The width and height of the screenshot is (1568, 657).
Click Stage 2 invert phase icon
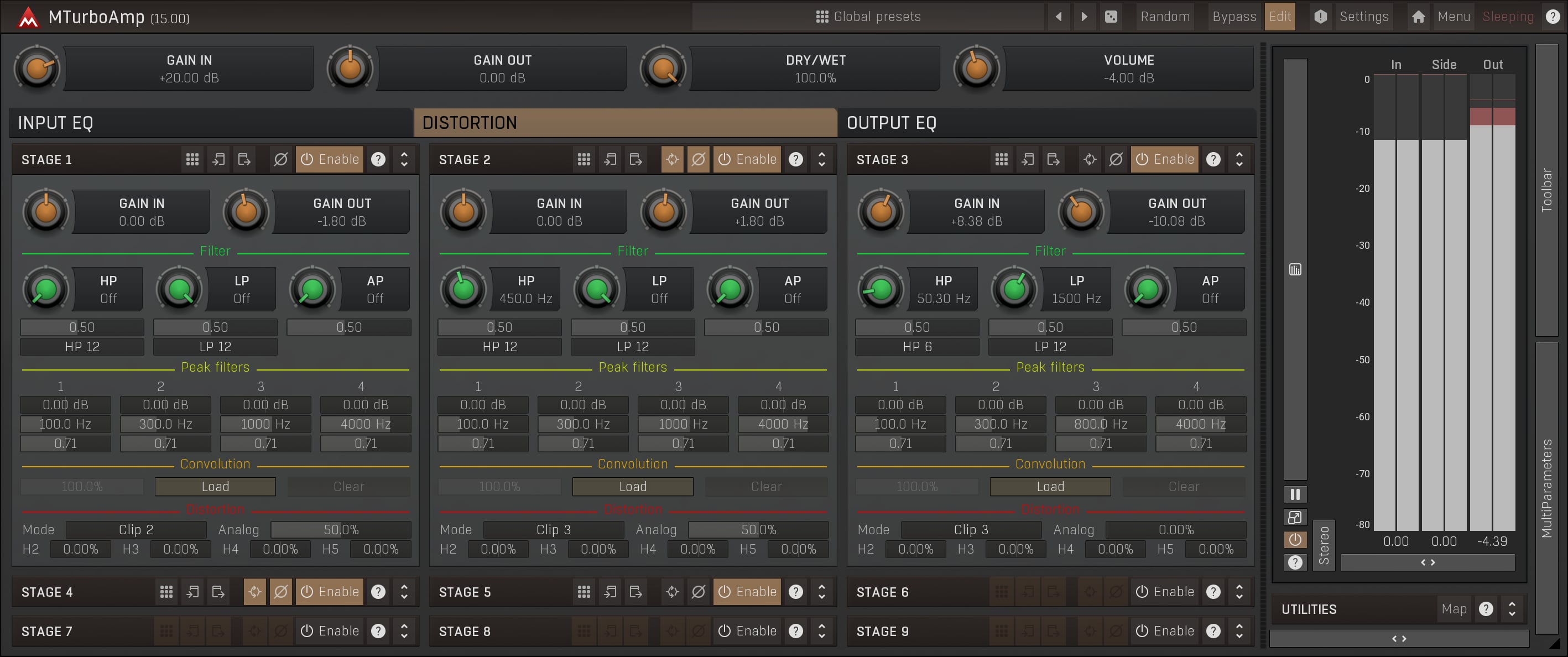pos(698,159)
